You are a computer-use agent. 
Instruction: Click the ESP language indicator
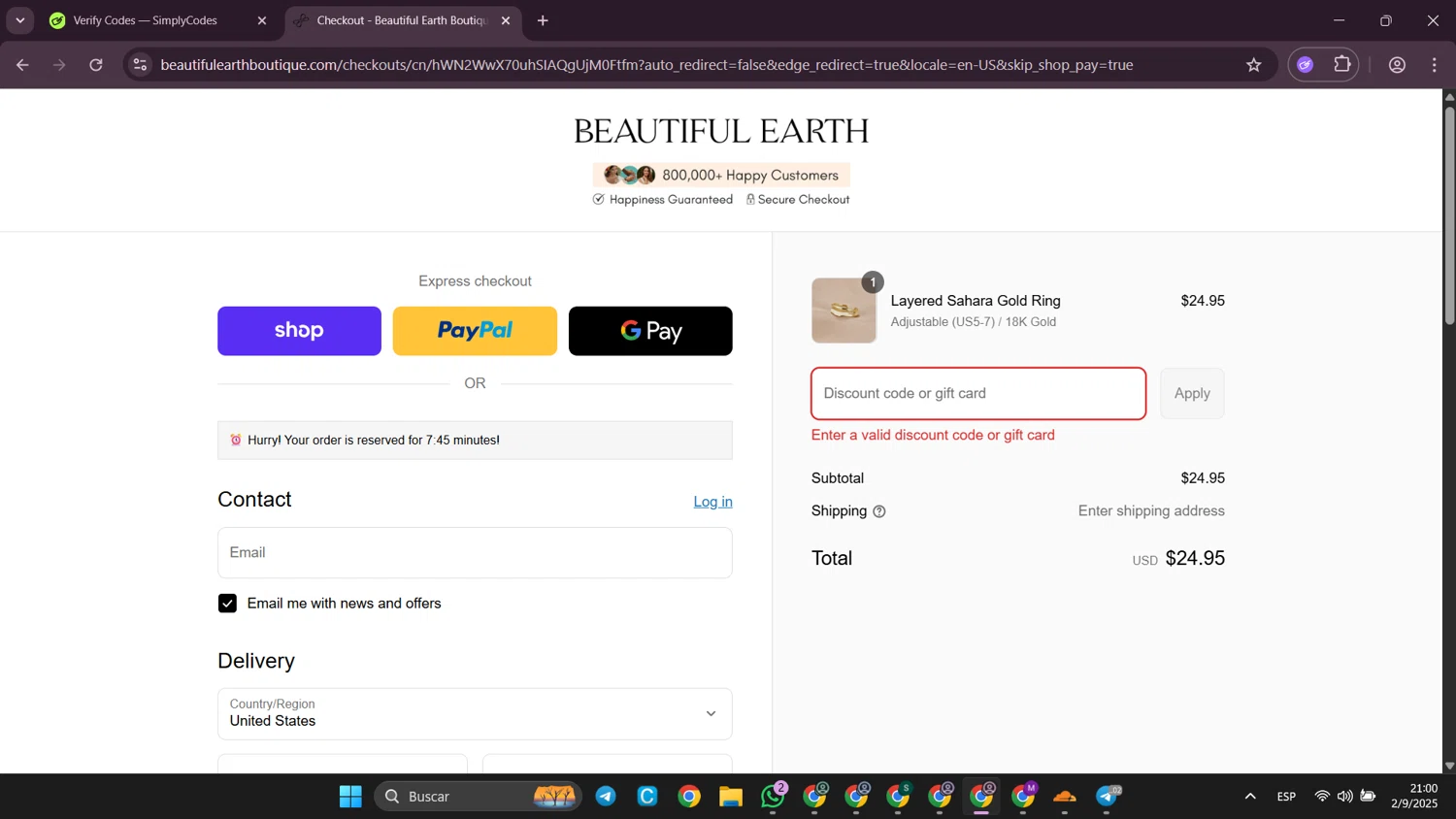(1286, 797)
